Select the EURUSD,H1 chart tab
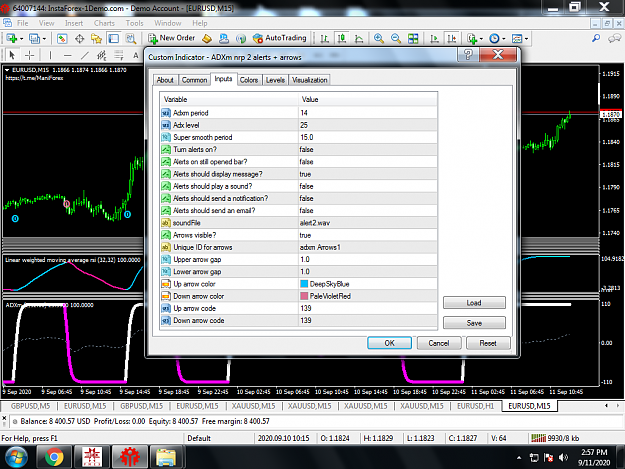 (475, 406)
